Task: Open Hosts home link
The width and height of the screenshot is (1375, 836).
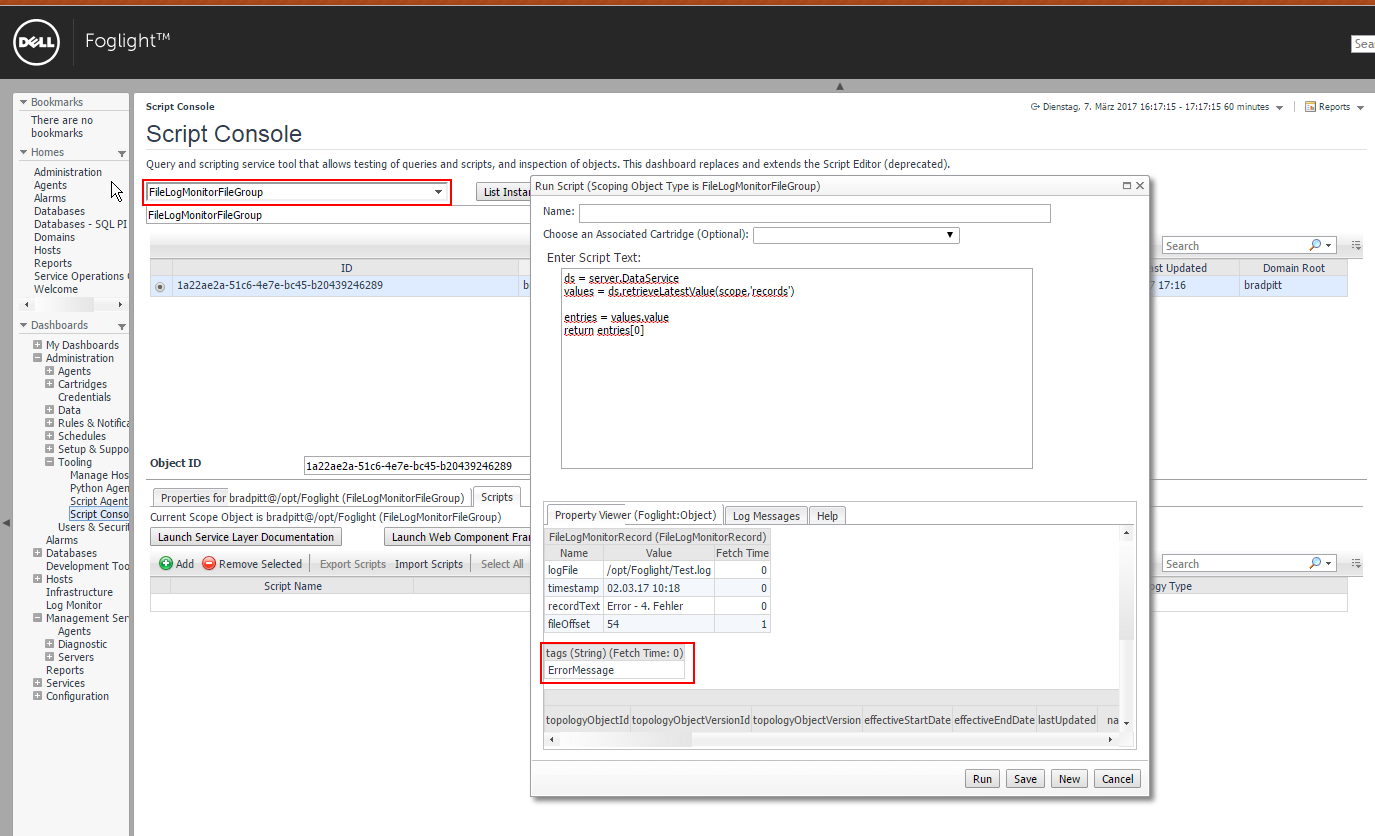Action: [47, 250]
